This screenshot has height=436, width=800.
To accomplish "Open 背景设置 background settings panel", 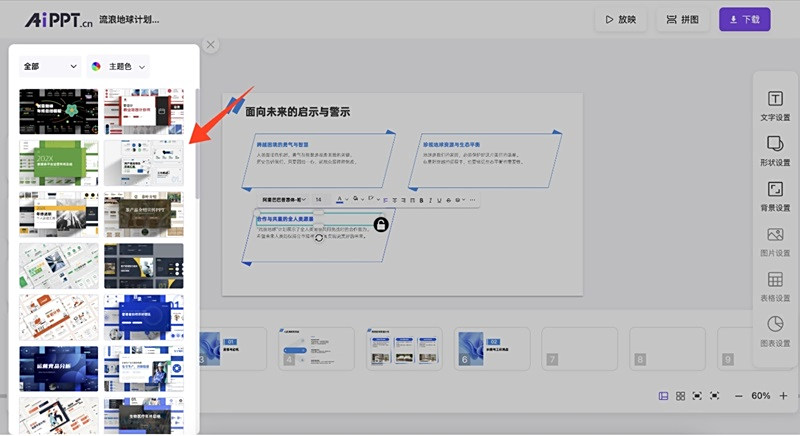I will pyautogui.click(x=775, y=195).
